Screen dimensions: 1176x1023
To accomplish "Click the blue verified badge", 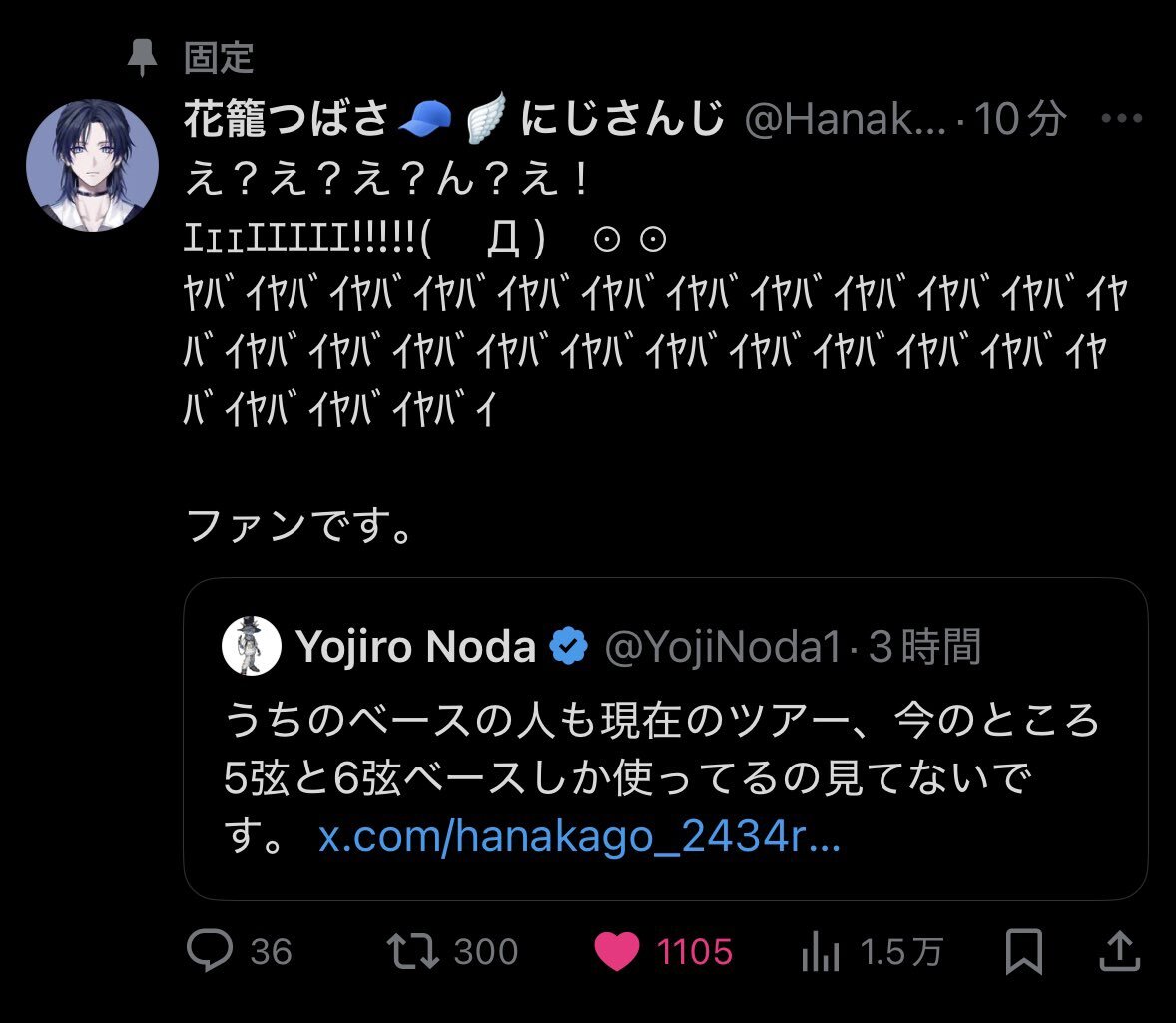I will point(570,647).
